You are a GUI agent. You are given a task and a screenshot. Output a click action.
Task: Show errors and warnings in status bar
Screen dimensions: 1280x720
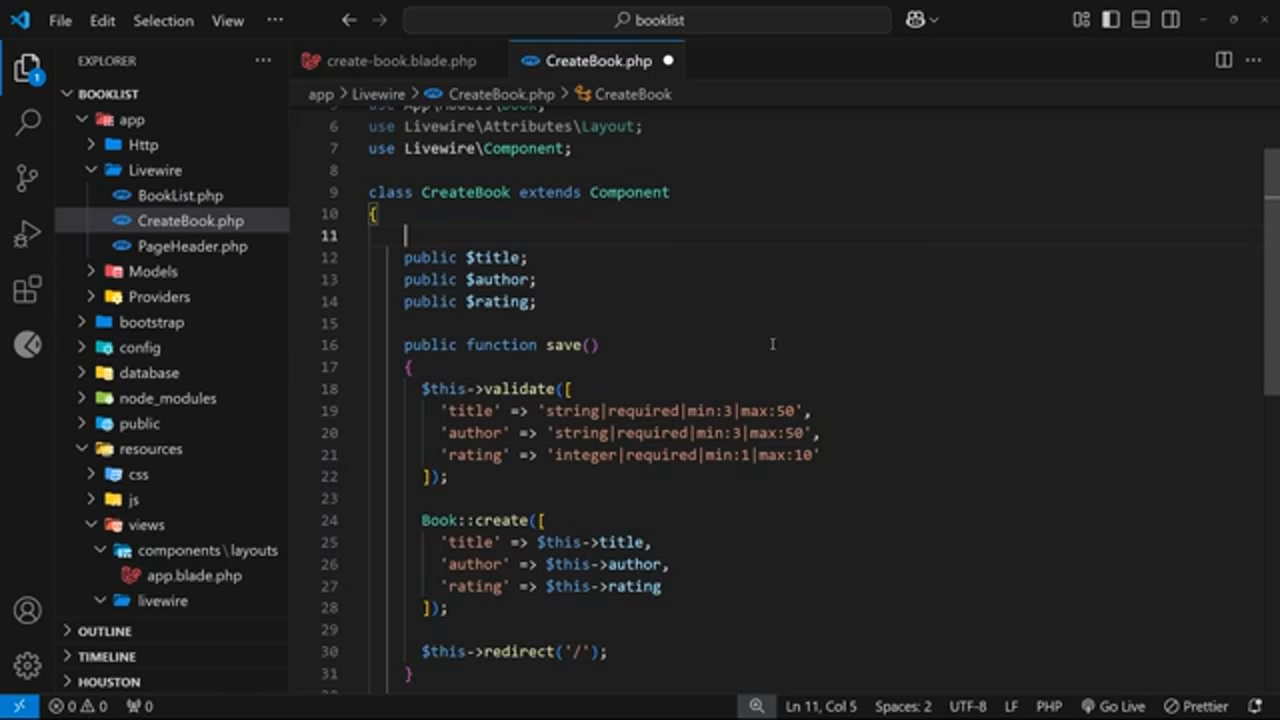(x=78, y=706)
